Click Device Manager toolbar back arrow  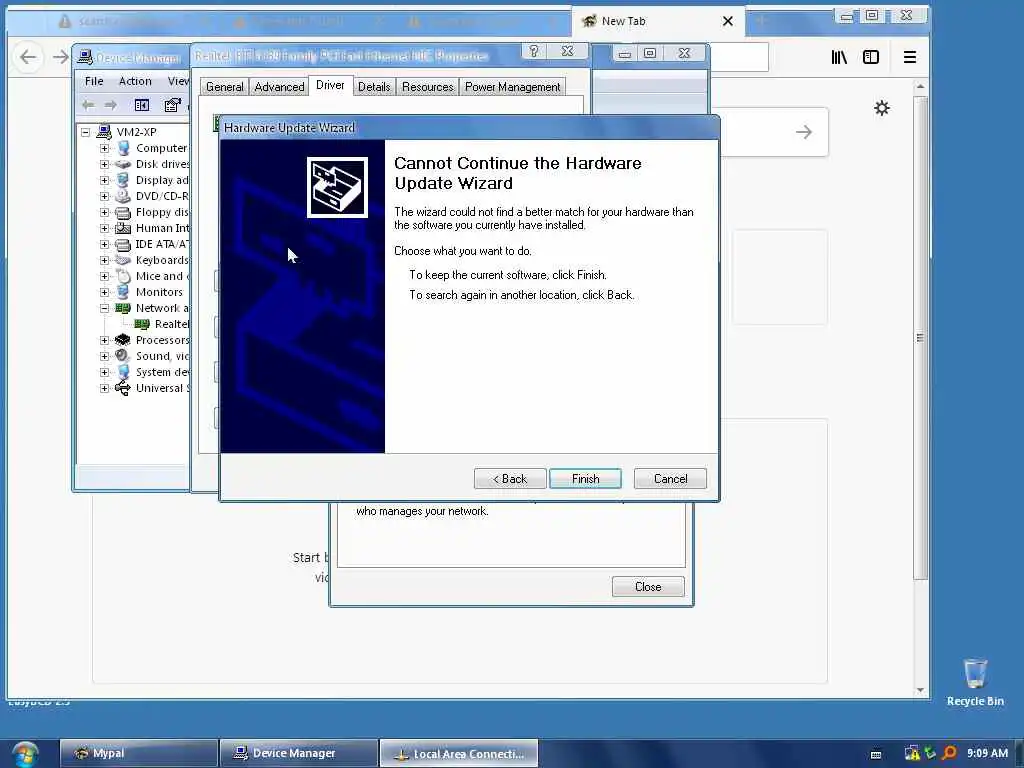point(88,104)
